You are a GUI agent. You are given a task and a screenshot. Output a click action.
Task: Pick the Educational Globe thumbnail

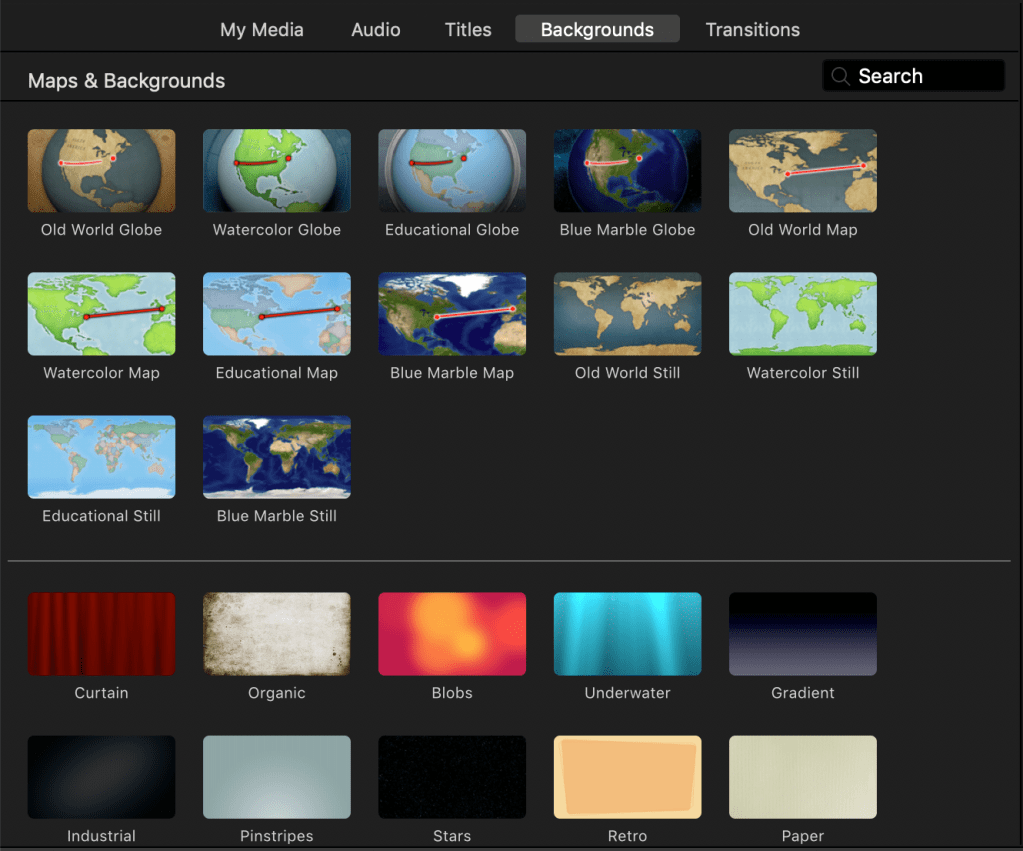tap(452, 171)
